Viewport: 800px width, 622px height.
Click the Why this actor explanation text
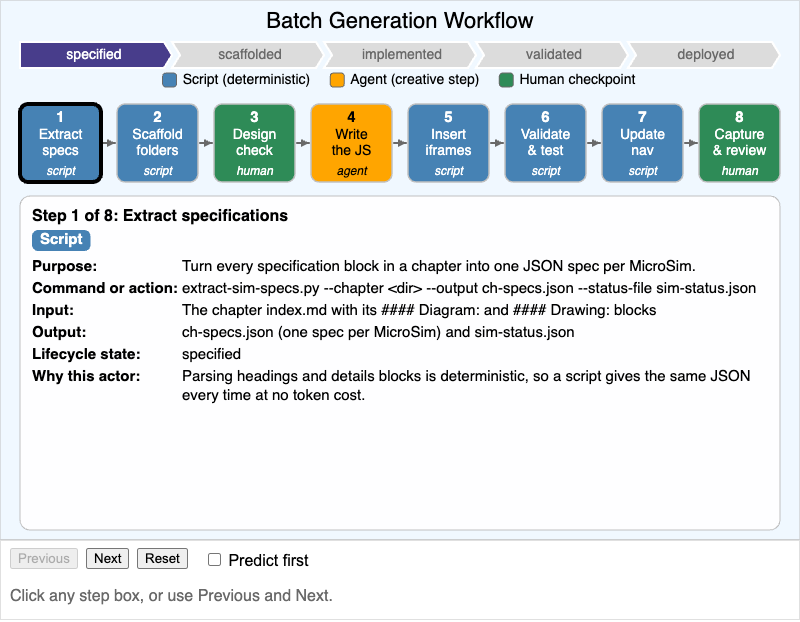(466, 386)
